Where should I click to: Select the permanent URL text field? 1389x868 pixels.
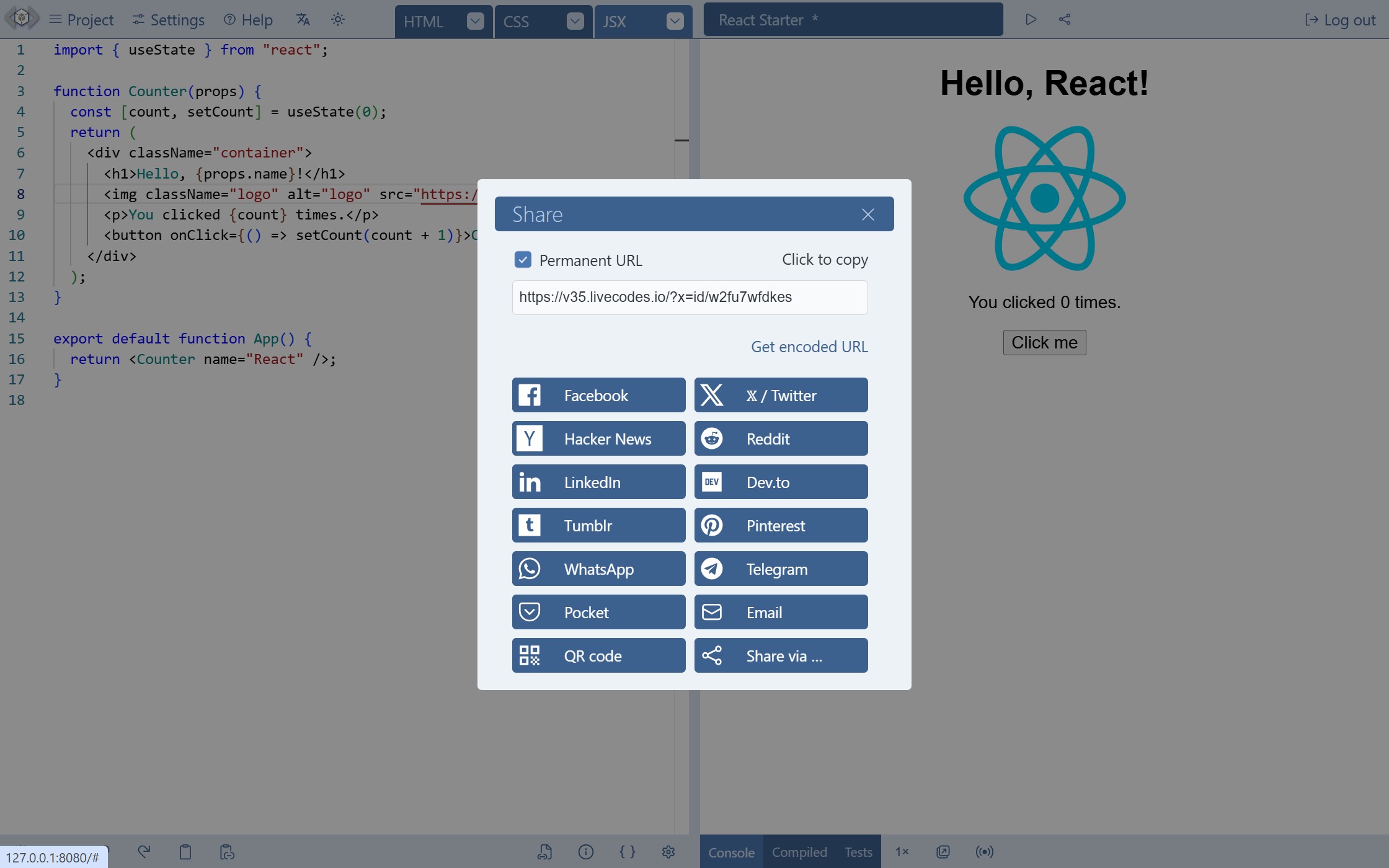(690, 297)
